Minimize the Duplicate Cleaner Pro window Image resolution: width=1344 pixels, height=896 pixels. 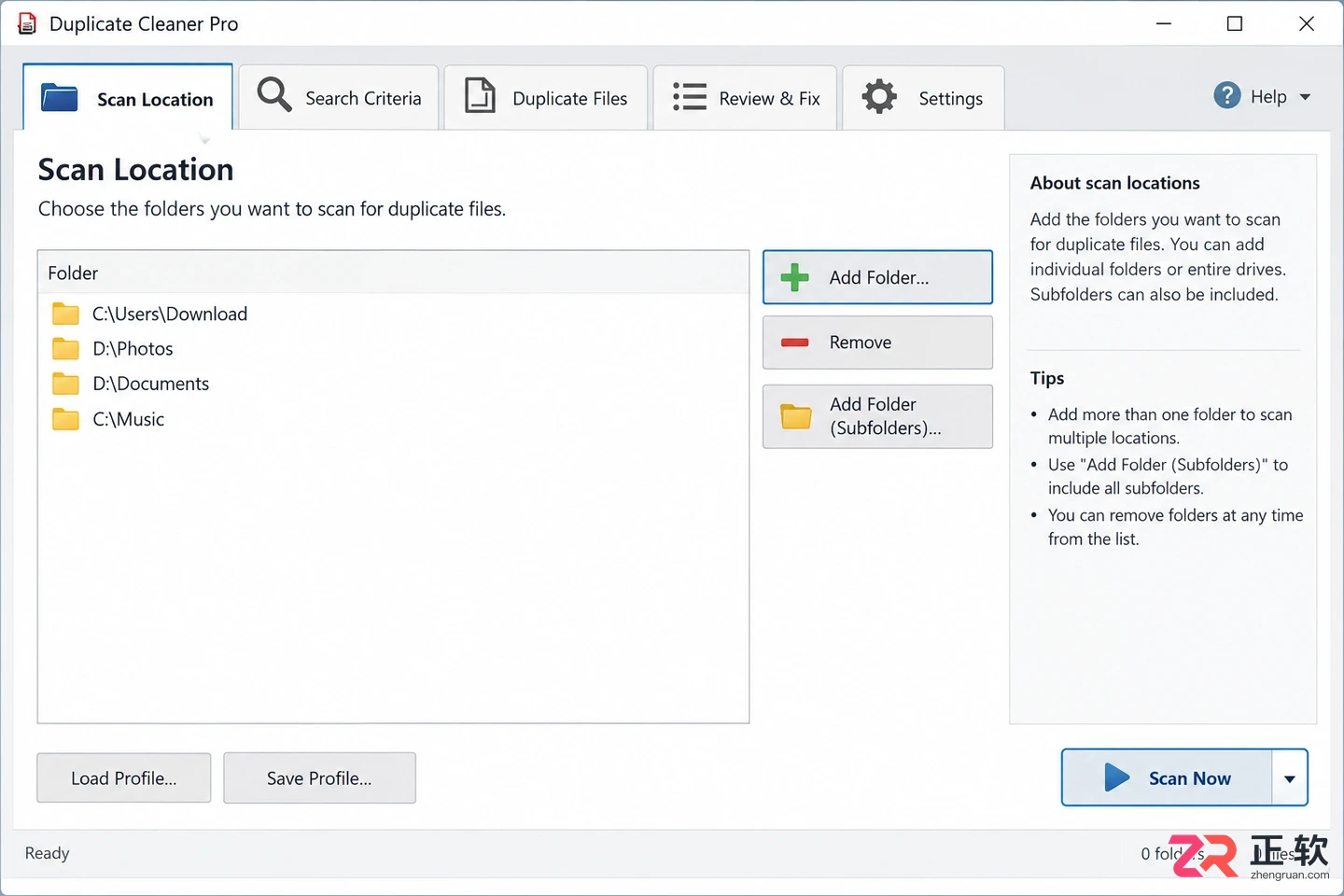coord(1164,23)
